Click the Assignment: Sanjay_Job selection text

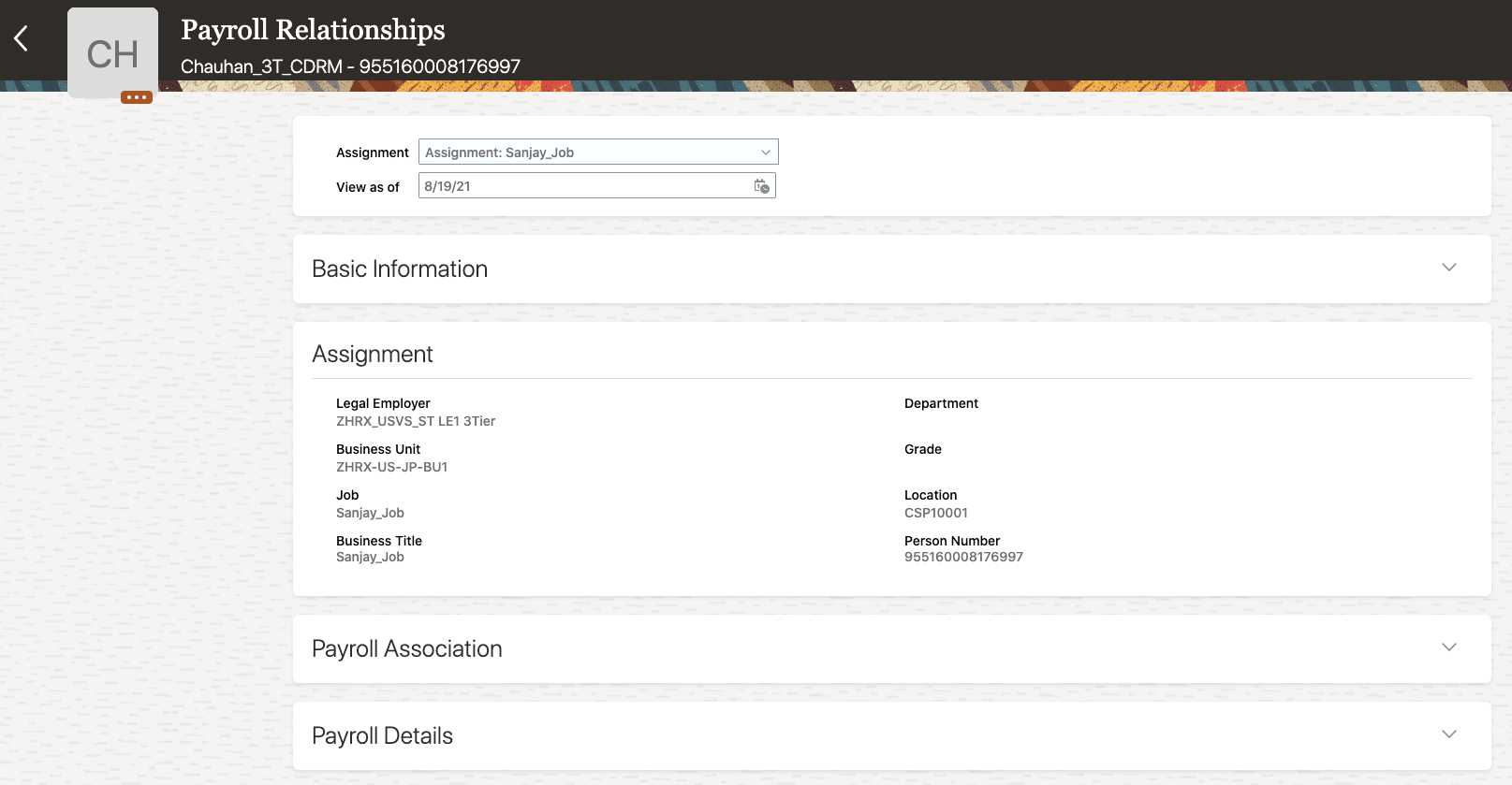point(499,153)
